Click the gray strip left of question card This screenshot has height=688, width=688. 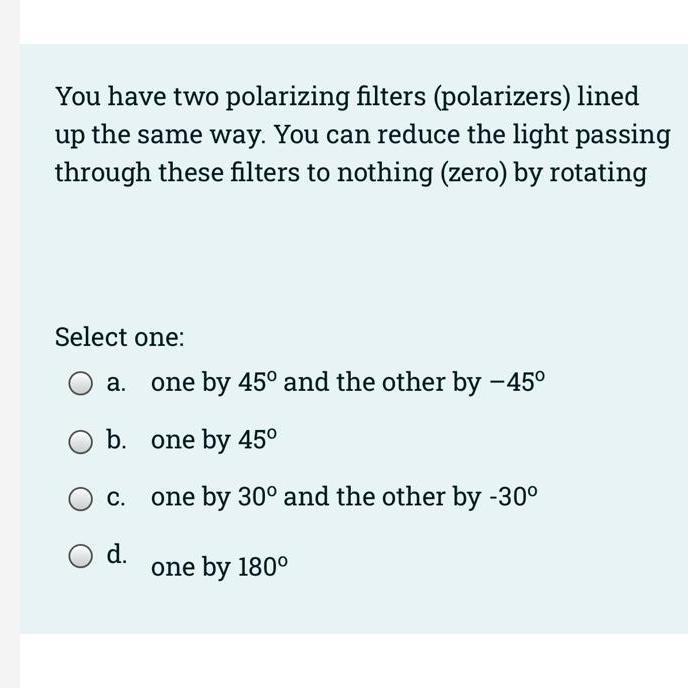tap(10, 340)
